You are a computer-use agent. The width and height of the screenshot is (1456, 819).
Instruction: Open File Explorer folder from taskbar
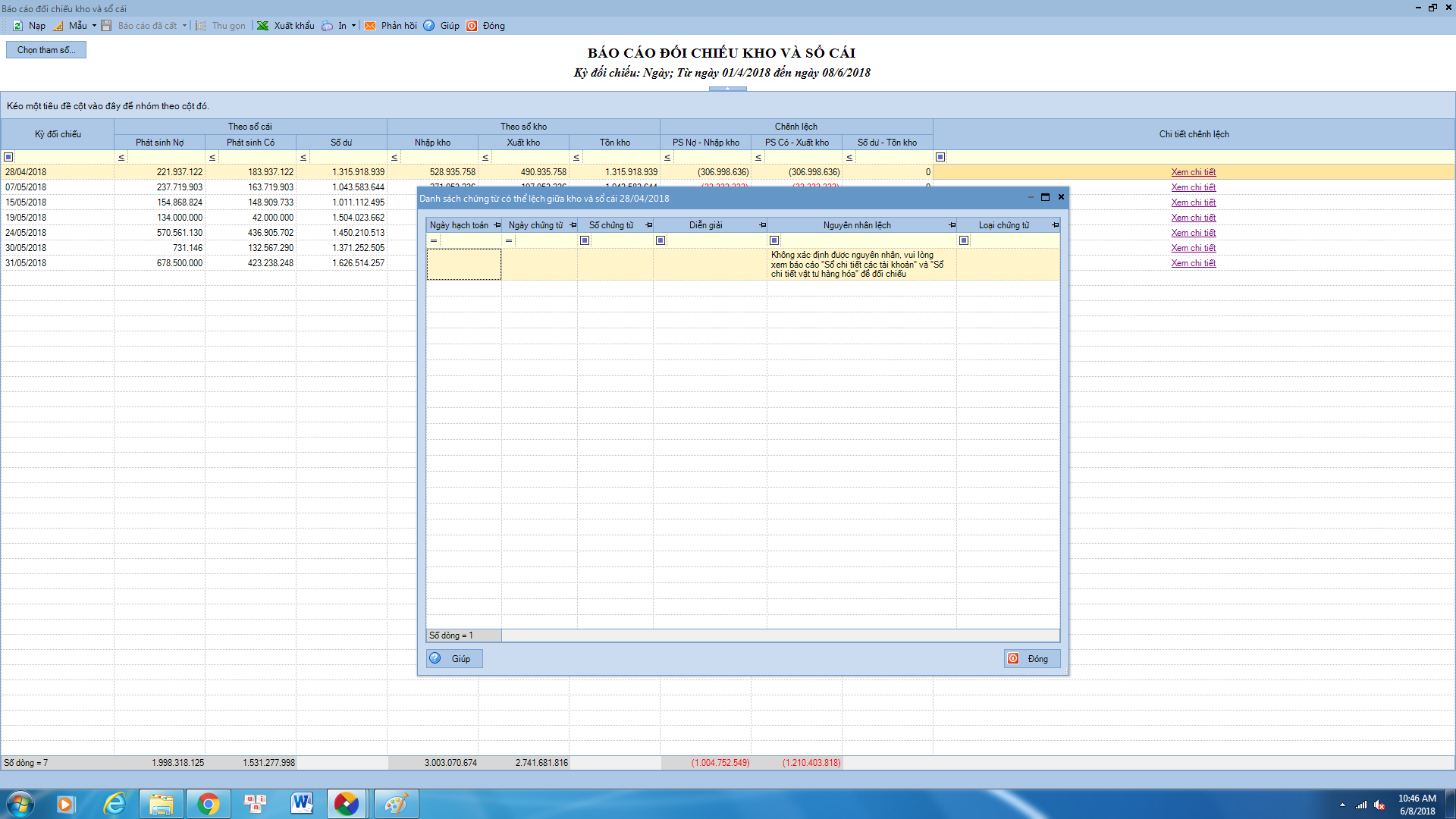(161, 804)
